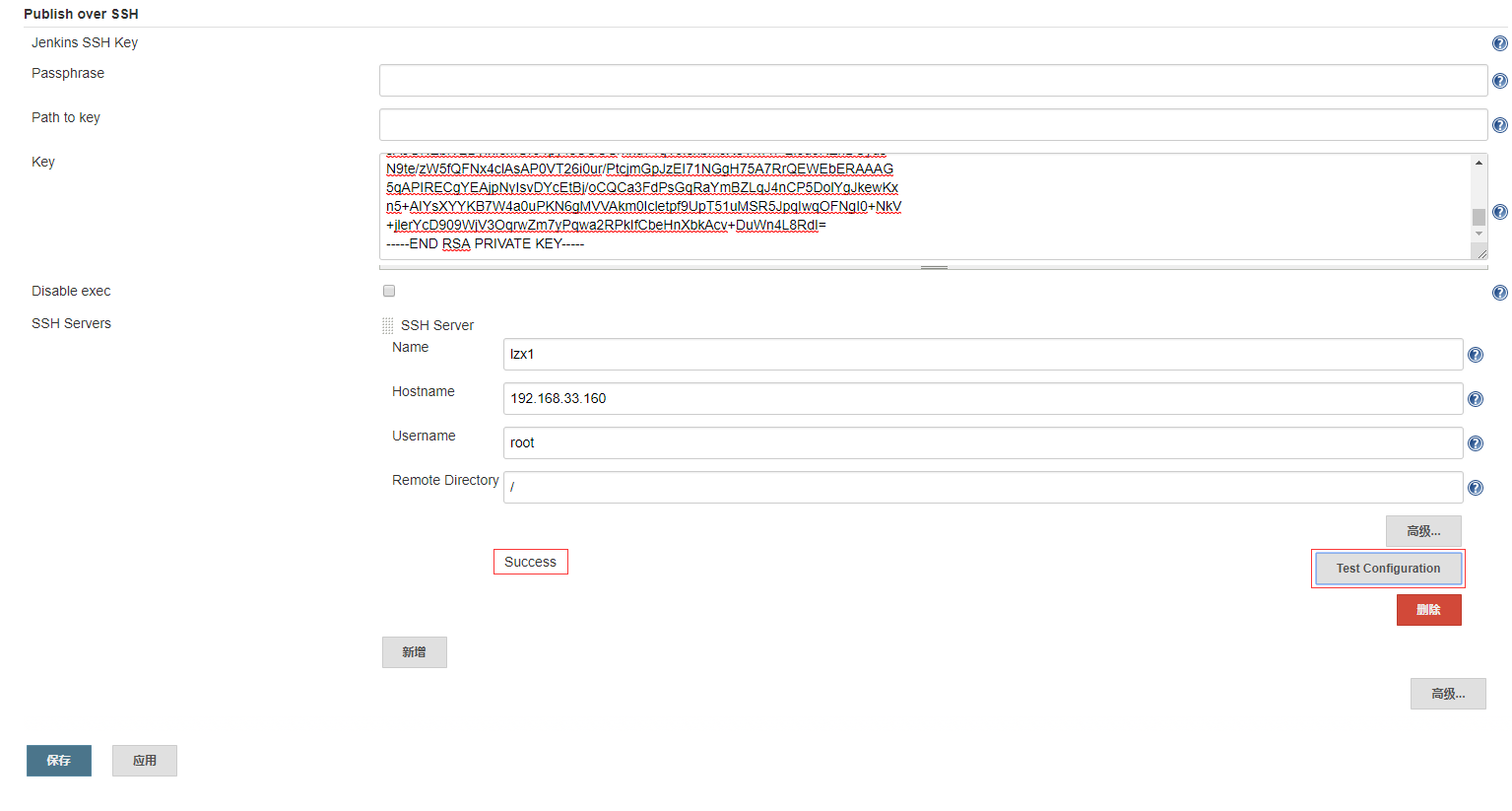Click the Jenkins SSH Key label
Image resolution: width=1512 pixels, height=811 pixels.
pyautogui.click(x=85, y=42)
